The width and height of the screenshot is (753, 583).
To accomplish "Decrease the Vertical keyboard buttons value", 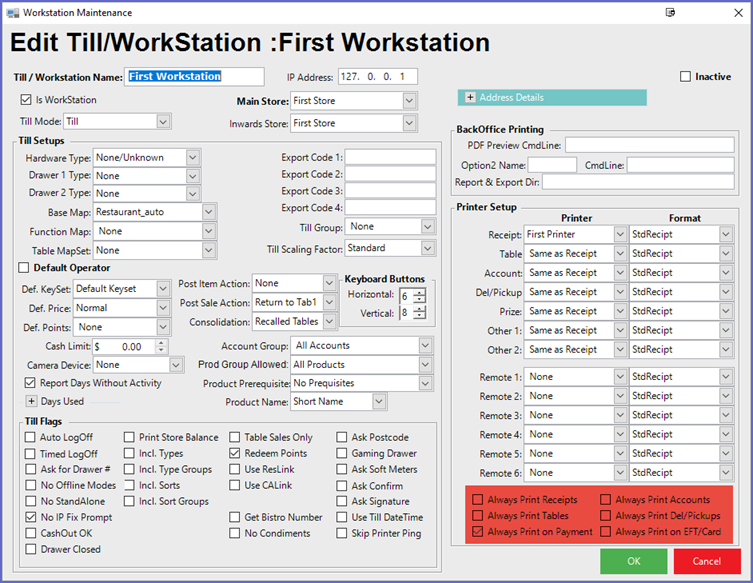I will click(x=420, y=316).
